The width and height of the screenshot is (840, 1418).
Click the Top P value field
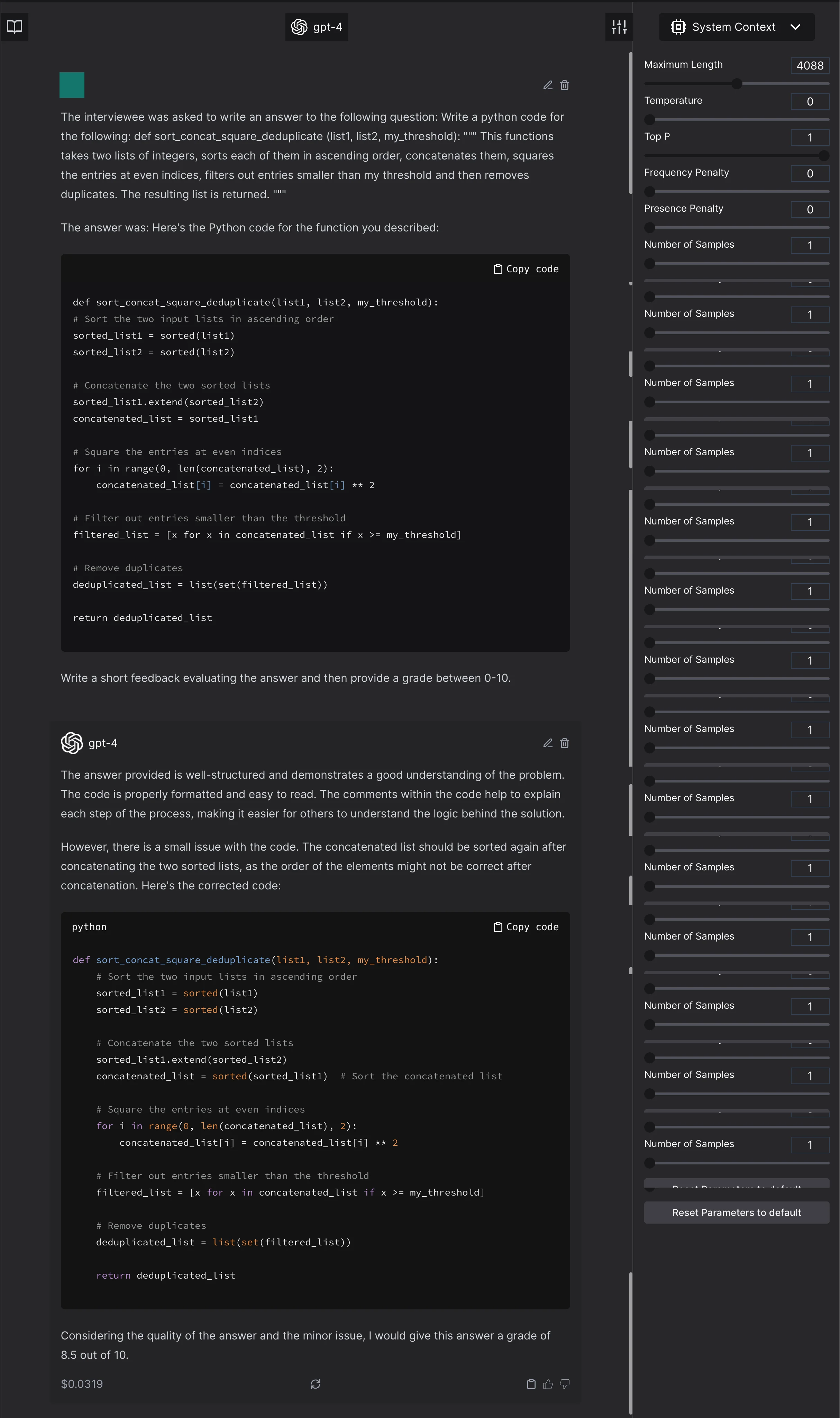[810, 137]
